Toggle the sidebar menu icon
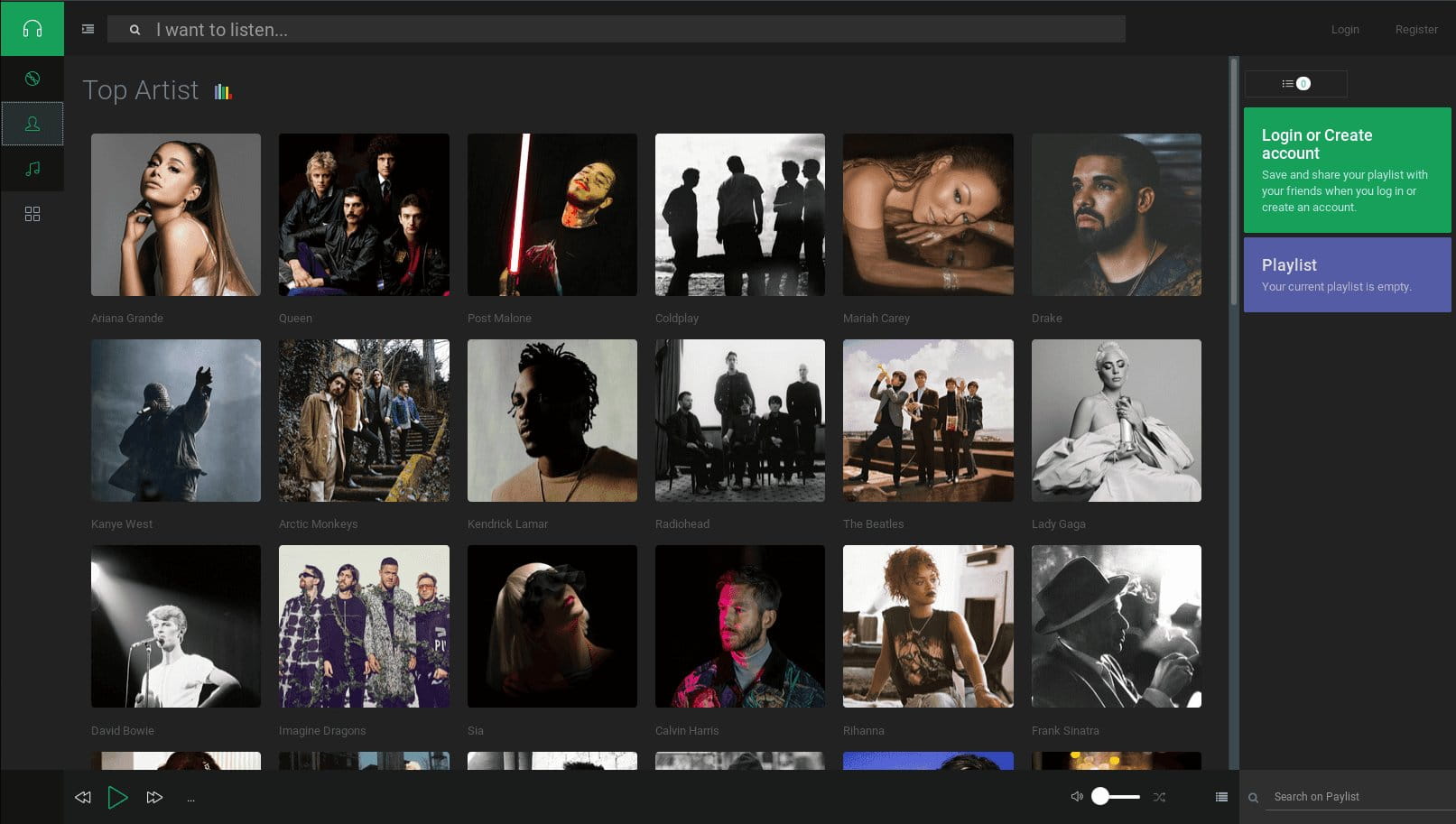Screen dimensions: 1456x824 pos(88,29)
